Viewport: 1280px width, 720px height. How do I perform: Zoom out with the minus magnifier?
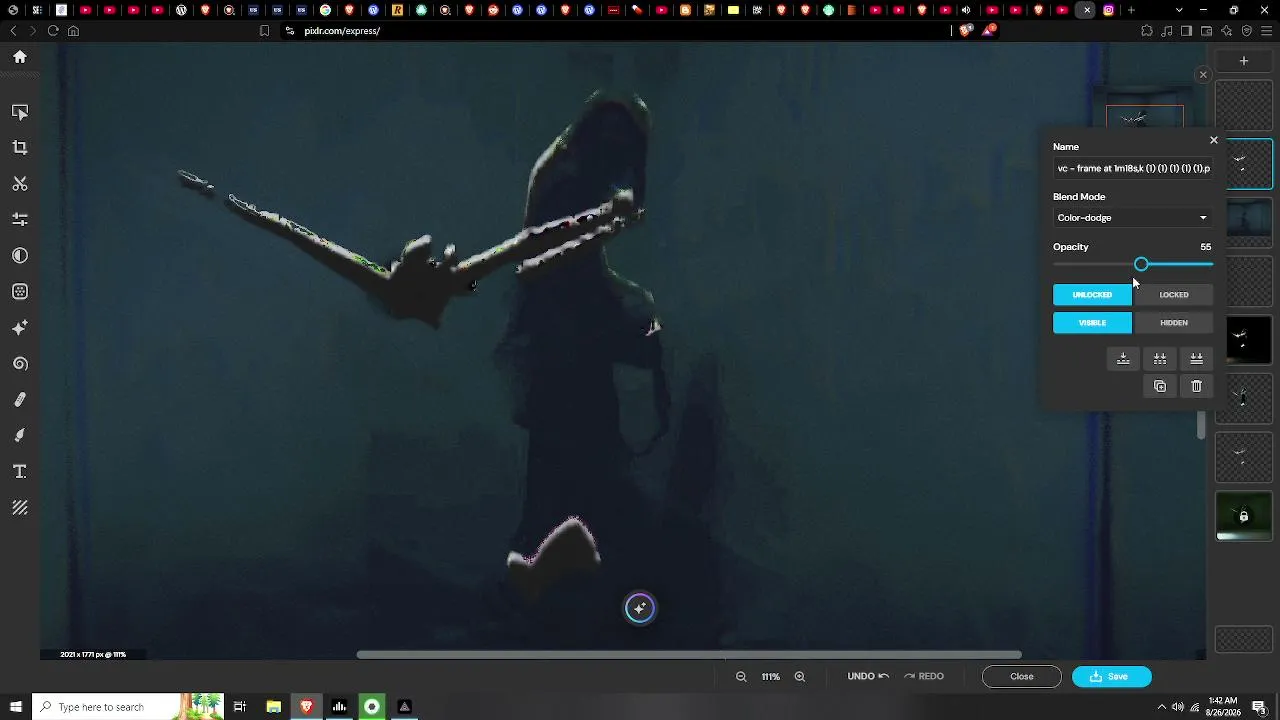pos(741,677)
